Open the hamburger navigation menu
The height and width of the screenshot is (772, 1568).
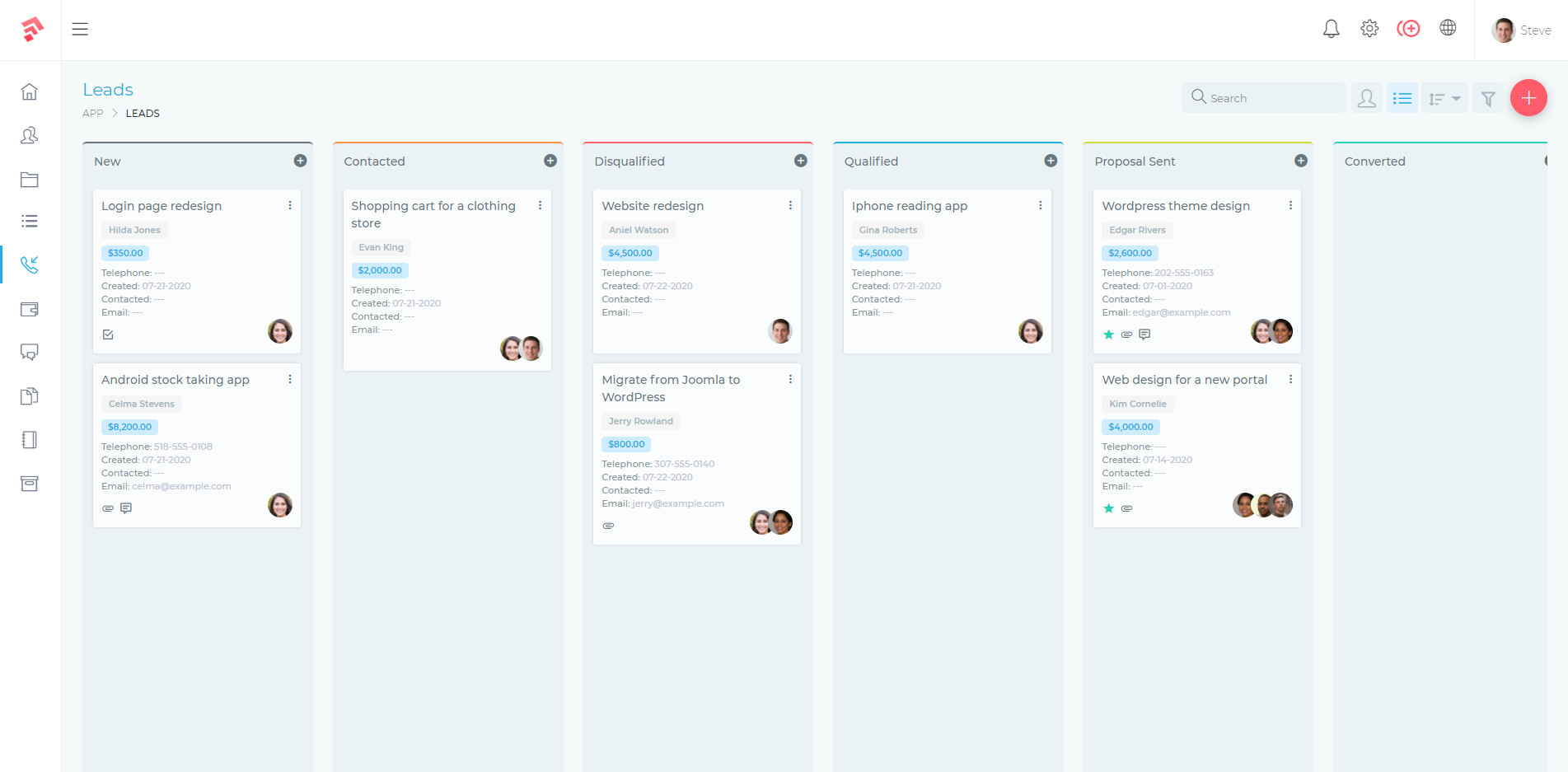(80, 29)
